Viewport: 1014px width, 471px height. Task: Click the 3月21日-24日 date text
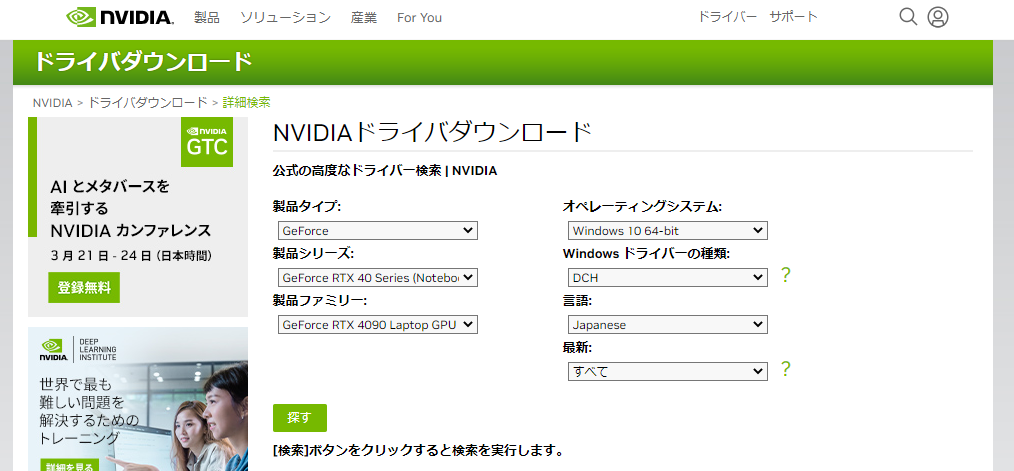point(131,256)
